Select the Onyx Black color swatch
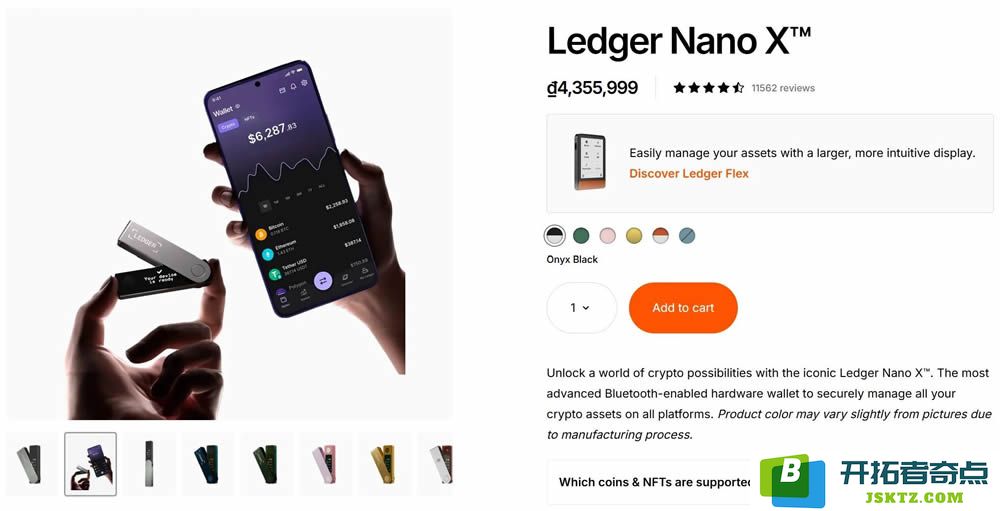Viewport: 1000px width, 511px height. point(554,235)
